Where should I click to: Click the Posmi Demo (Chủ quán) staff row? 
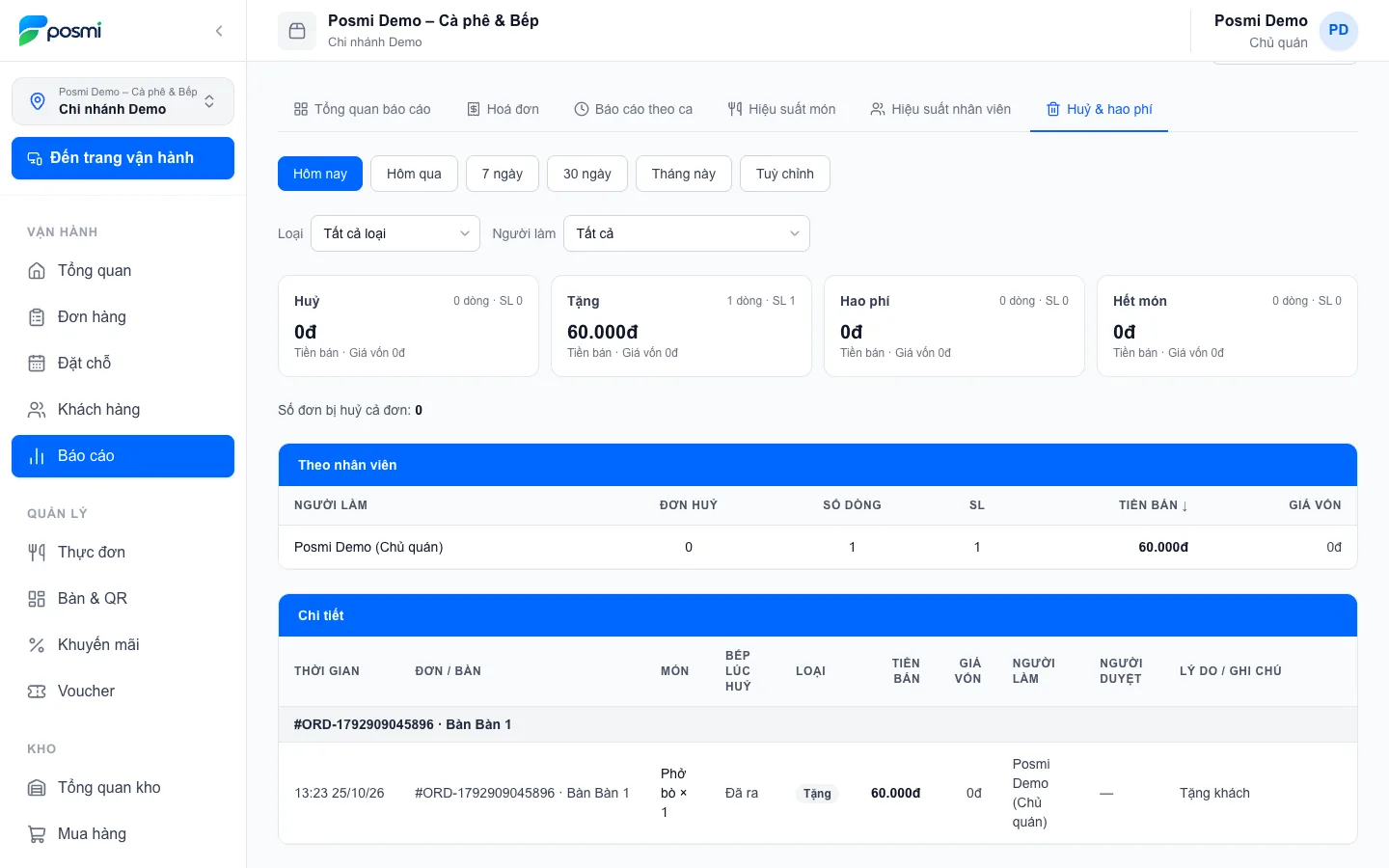[818, 547]
